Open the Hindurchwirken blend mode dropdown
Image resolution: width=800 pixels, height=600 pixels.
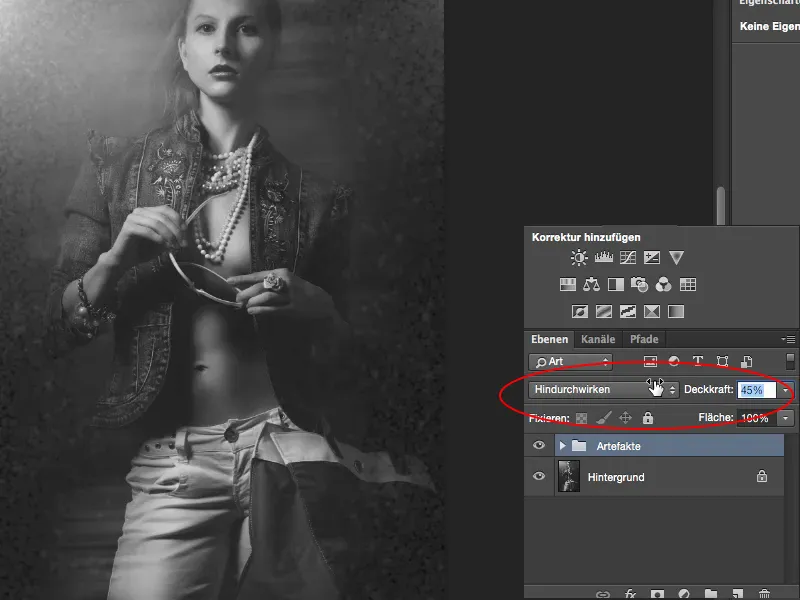click(604, 390)
